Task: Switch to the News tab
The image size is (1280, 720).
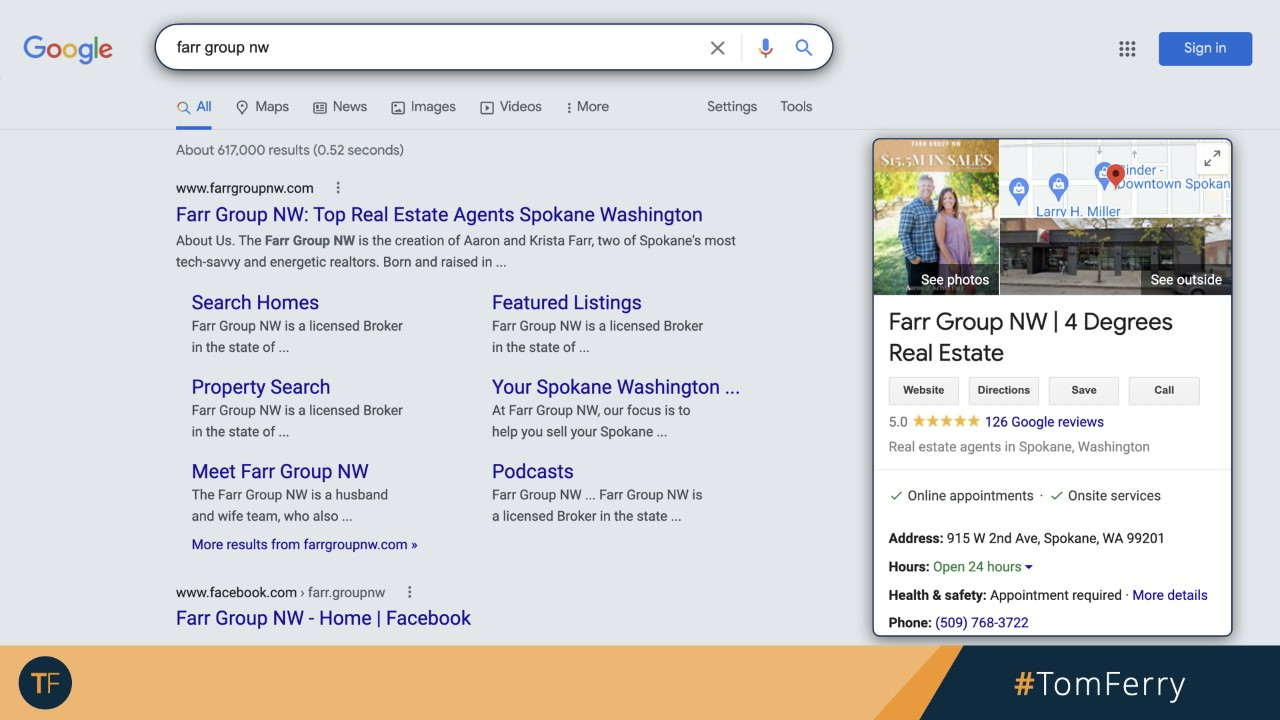Action: (340, 107)
